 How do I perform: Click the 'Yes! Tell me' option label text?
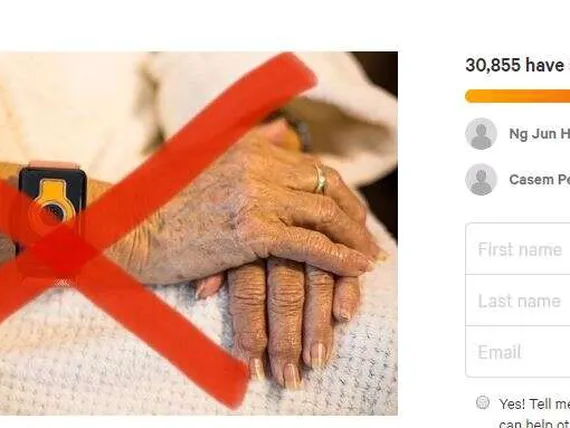click(x=534, y=404)
